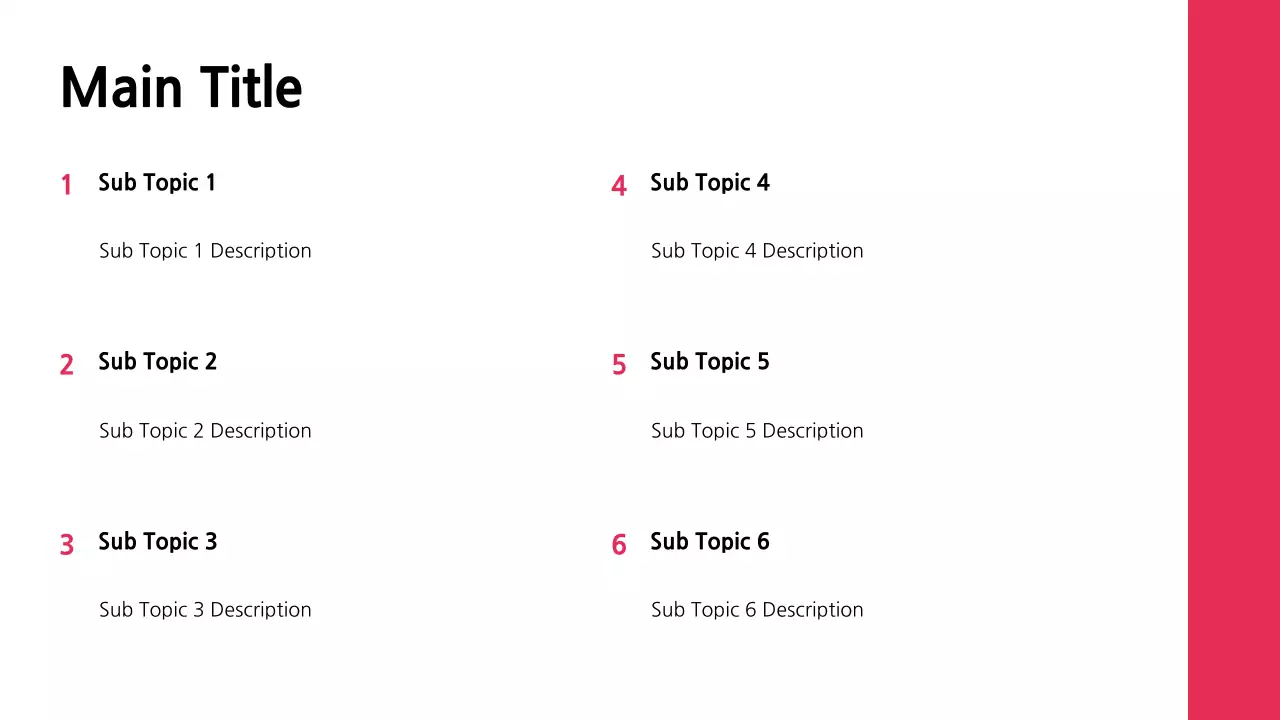The image size is (1280, 720).
Task: Click the pink number 5
Action: pos(619,365)
